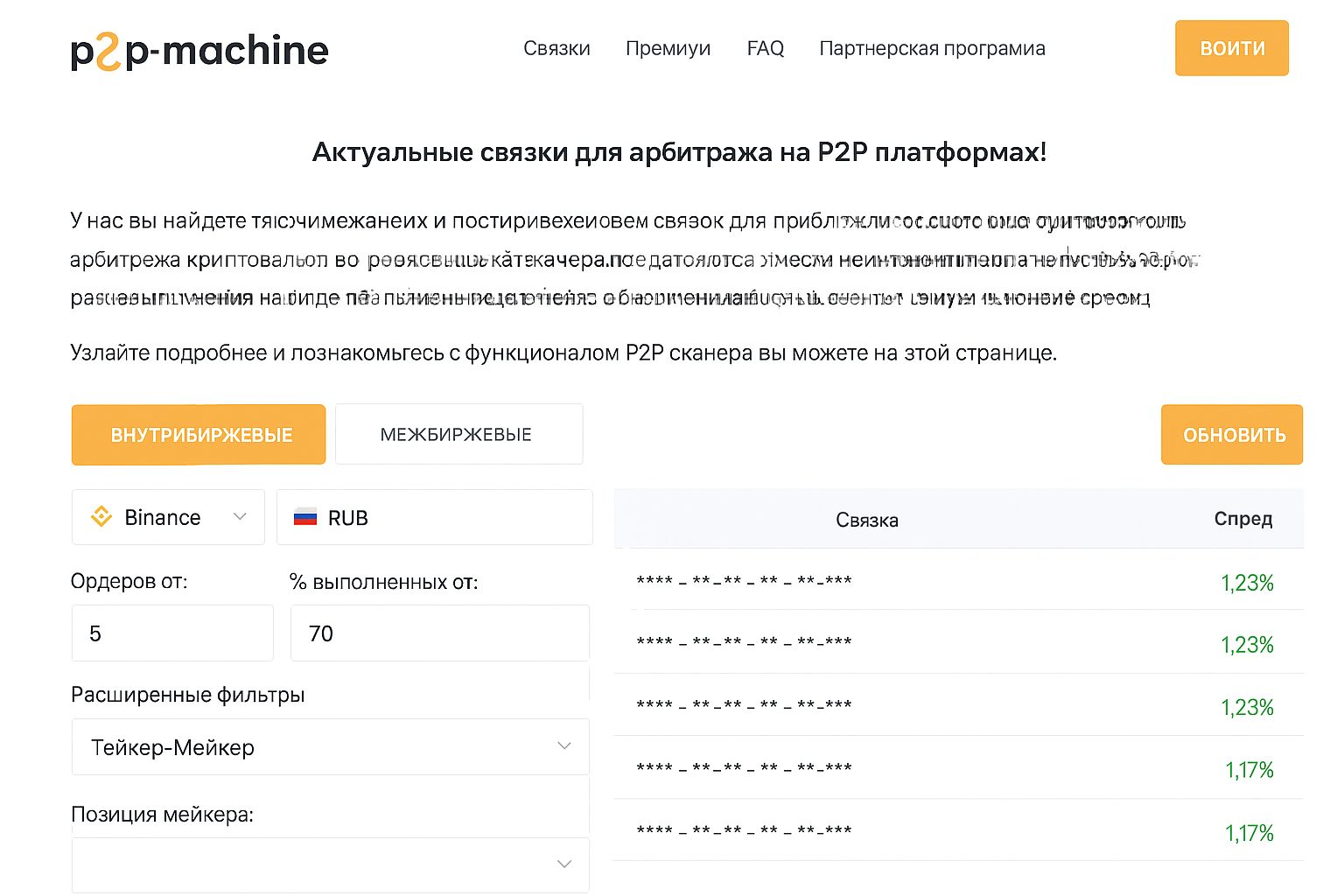The width and height of the screenshot is (1344, 896).
Task: Click the Russian flag icon
Action: coord(305,517)
